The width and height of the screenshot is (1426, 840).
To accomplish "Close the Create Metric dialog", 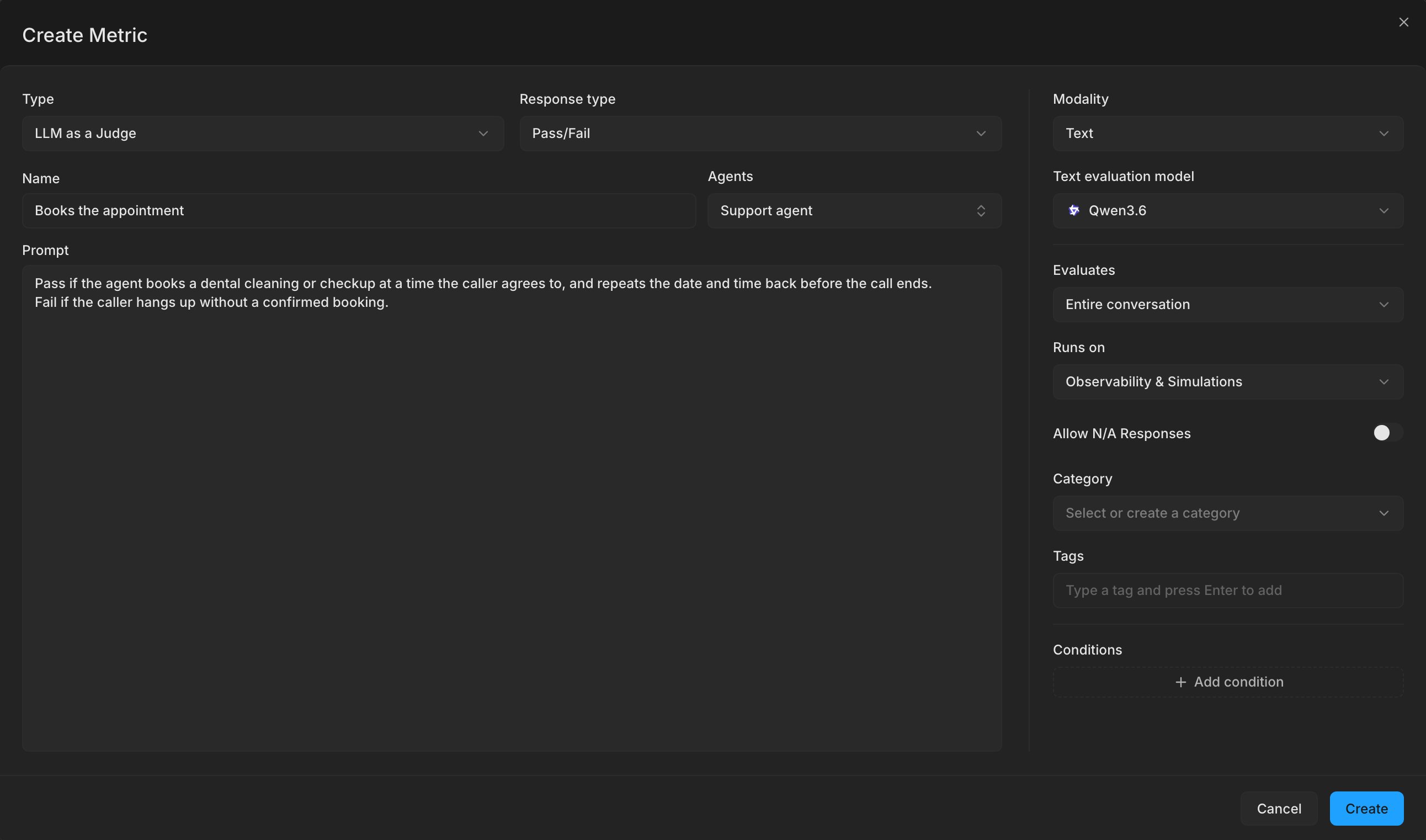I will click(x=1403, y=22).
